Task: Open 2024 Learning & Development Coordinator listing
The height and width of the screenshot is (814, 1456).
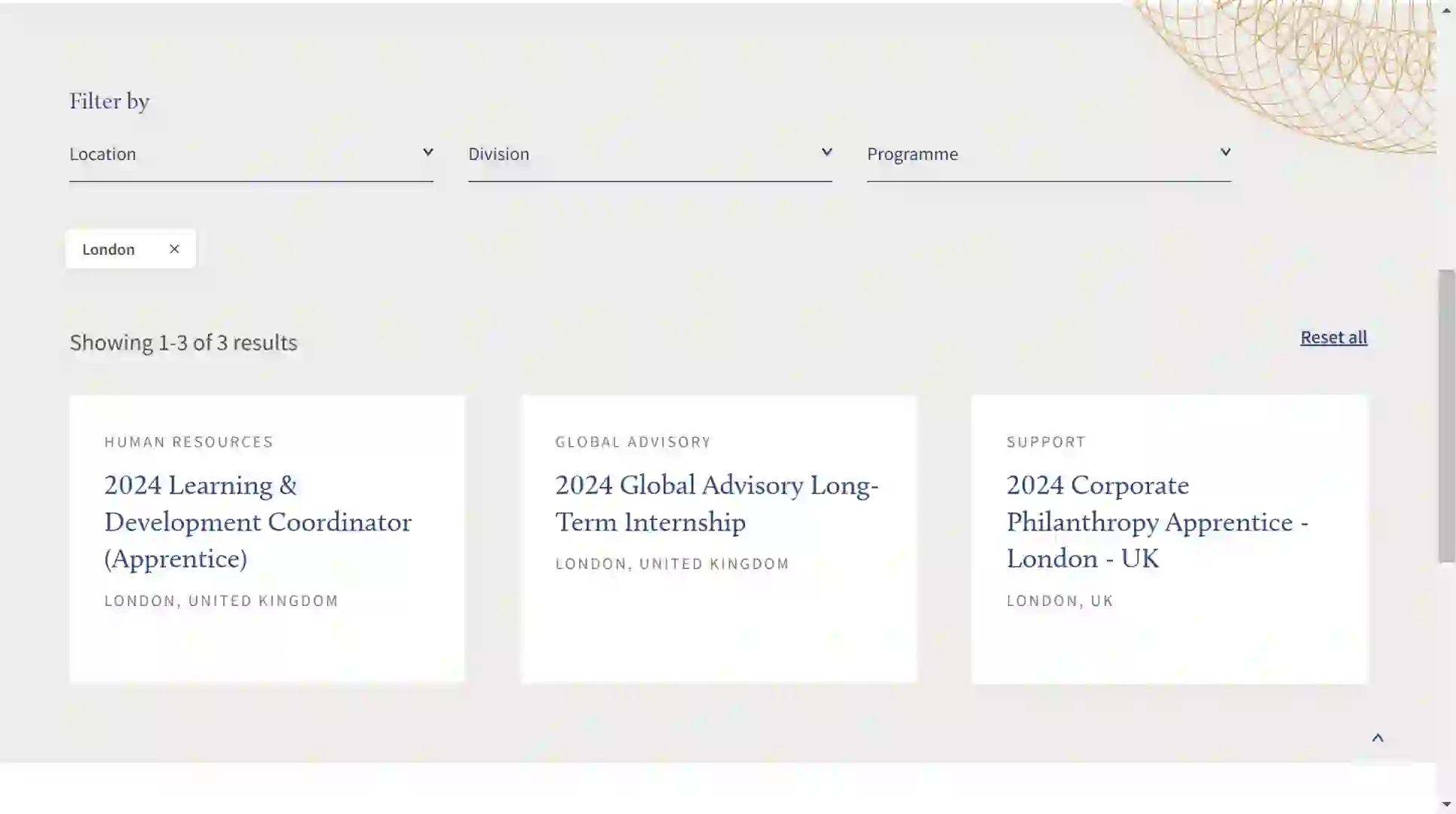Action: (257, 522)
